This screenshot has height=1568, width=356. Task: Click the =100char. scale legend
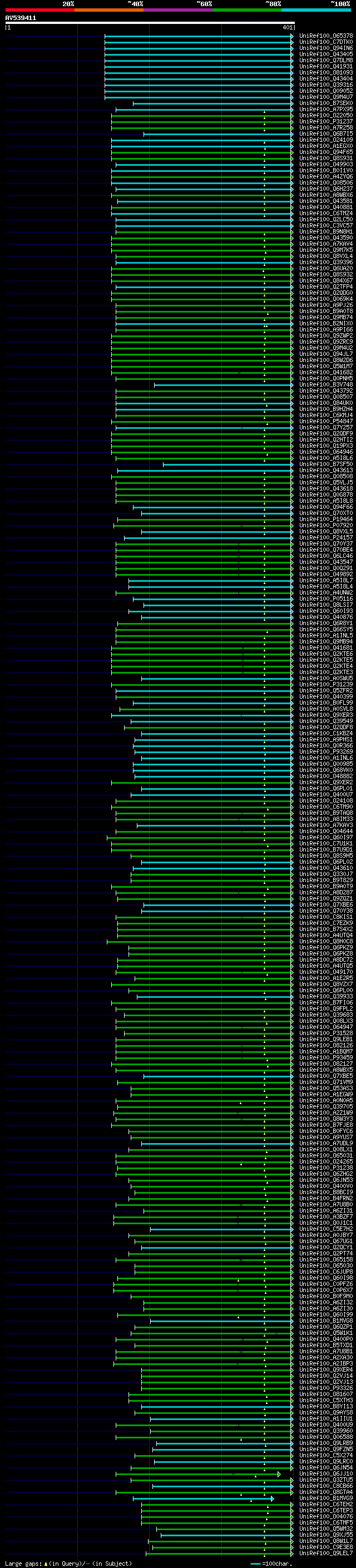click(x=271, y=1563)
